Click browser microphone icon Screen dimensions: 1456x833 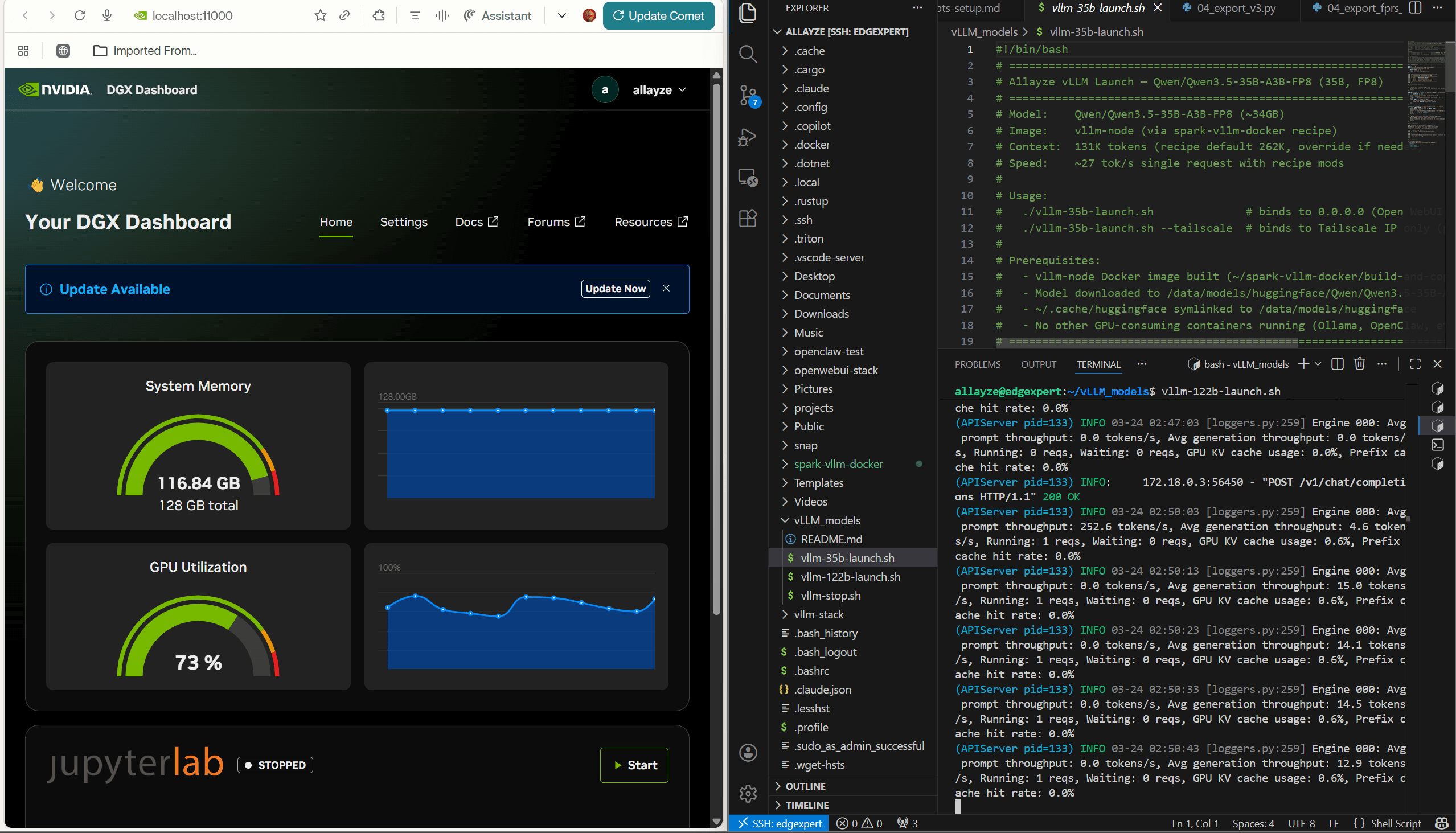click(x=107, y=15)
